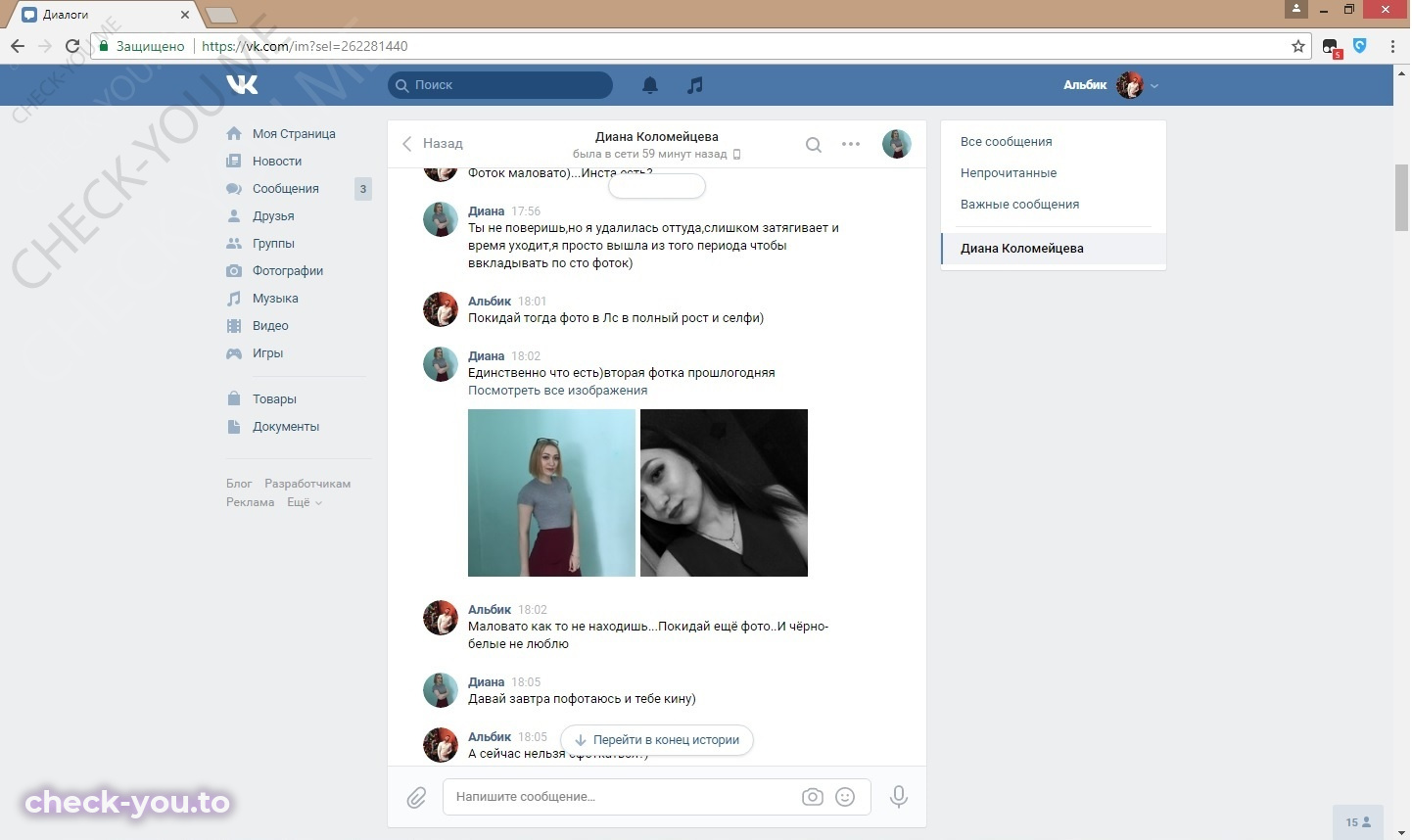This screenshot has height=840, width=1412.
Task: Click the message input field
Action: pyautogui.click(x=621, y=797)
